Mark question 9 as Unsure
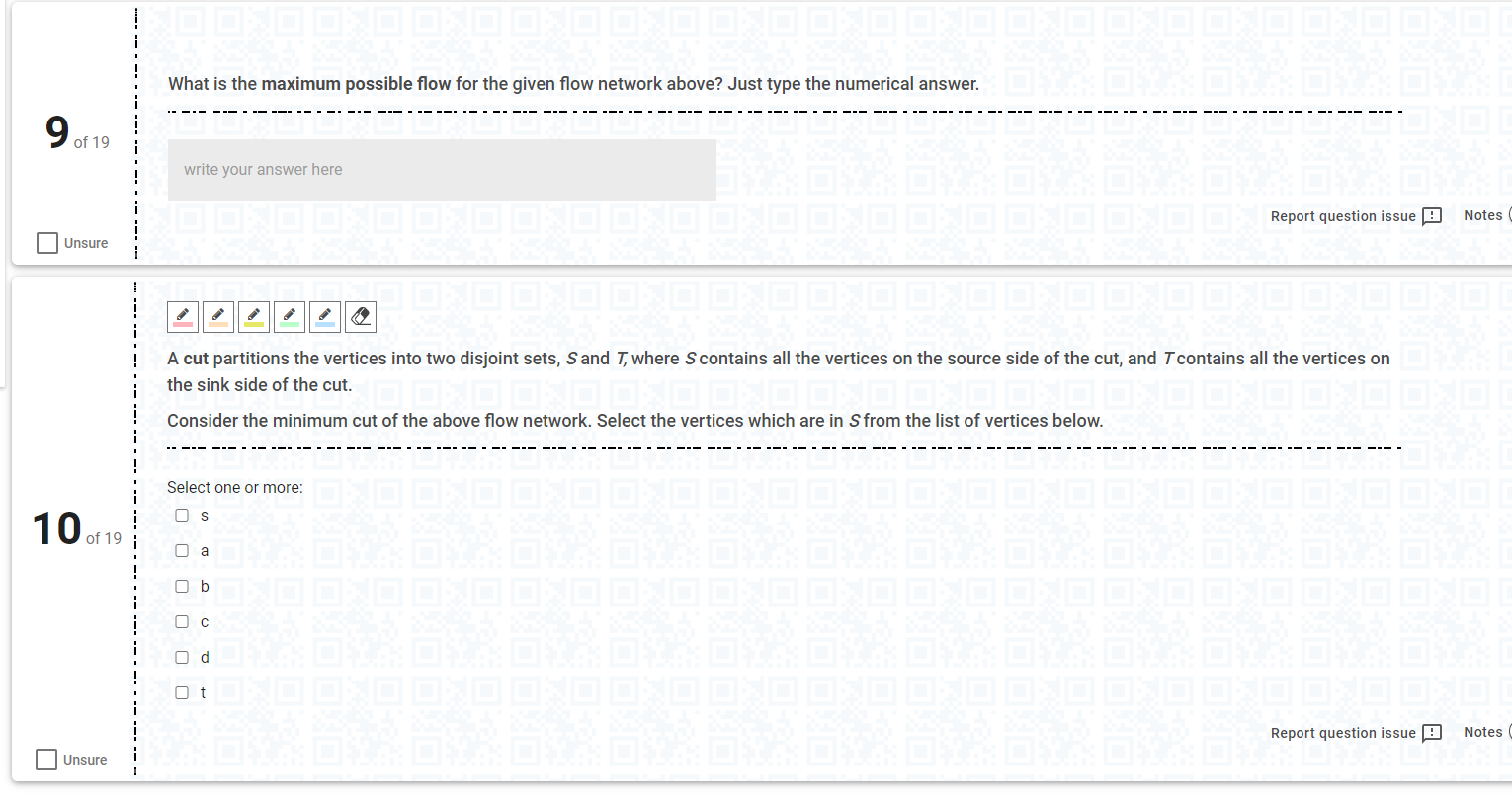Screen dimensions: 1512x805 pos(46,242)
